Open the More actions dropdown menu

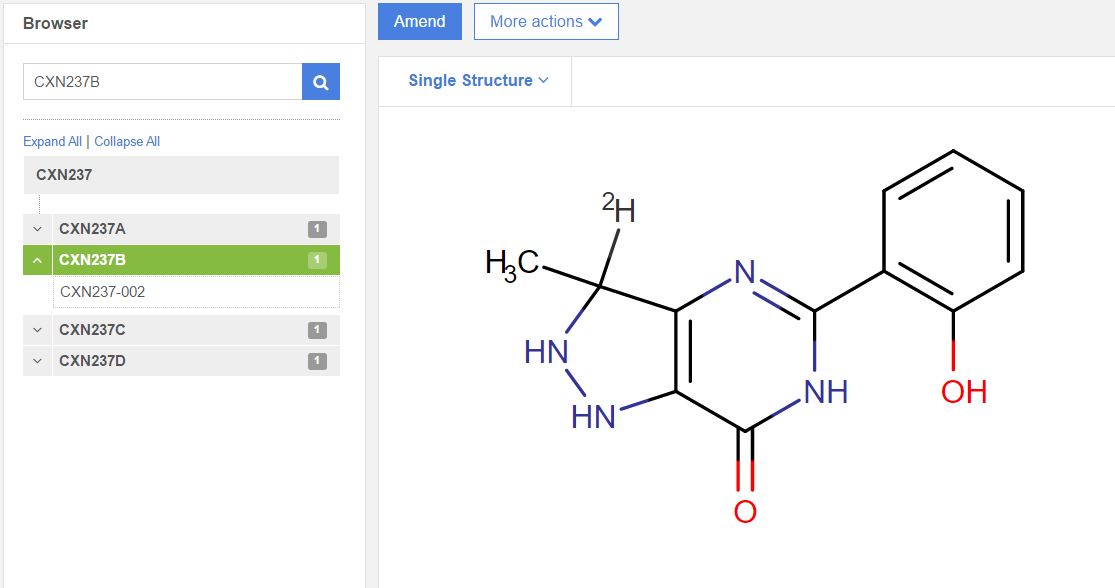pyautogui.click(x=546, y=22)
